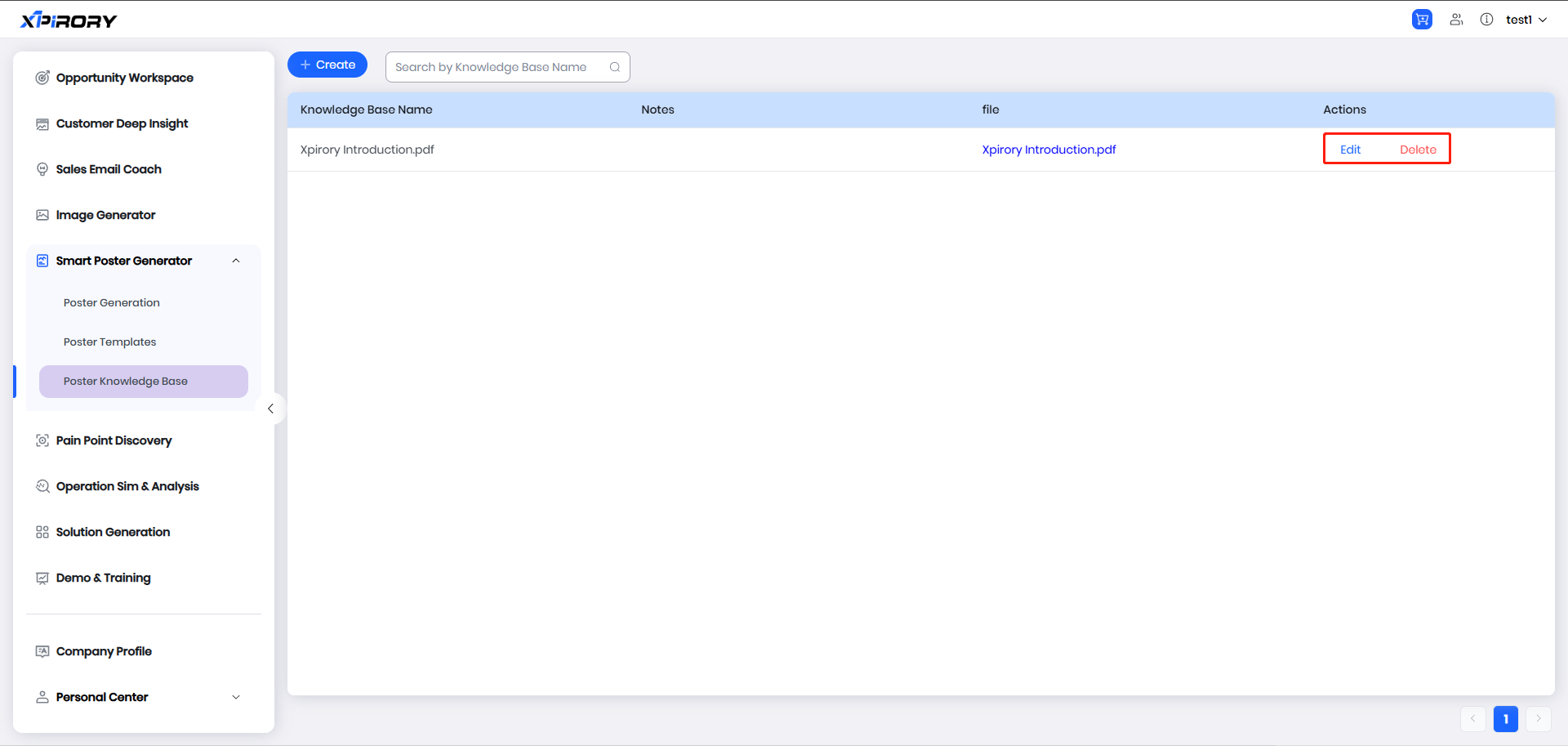Open Poster Generation page

(x=112, y=302)
